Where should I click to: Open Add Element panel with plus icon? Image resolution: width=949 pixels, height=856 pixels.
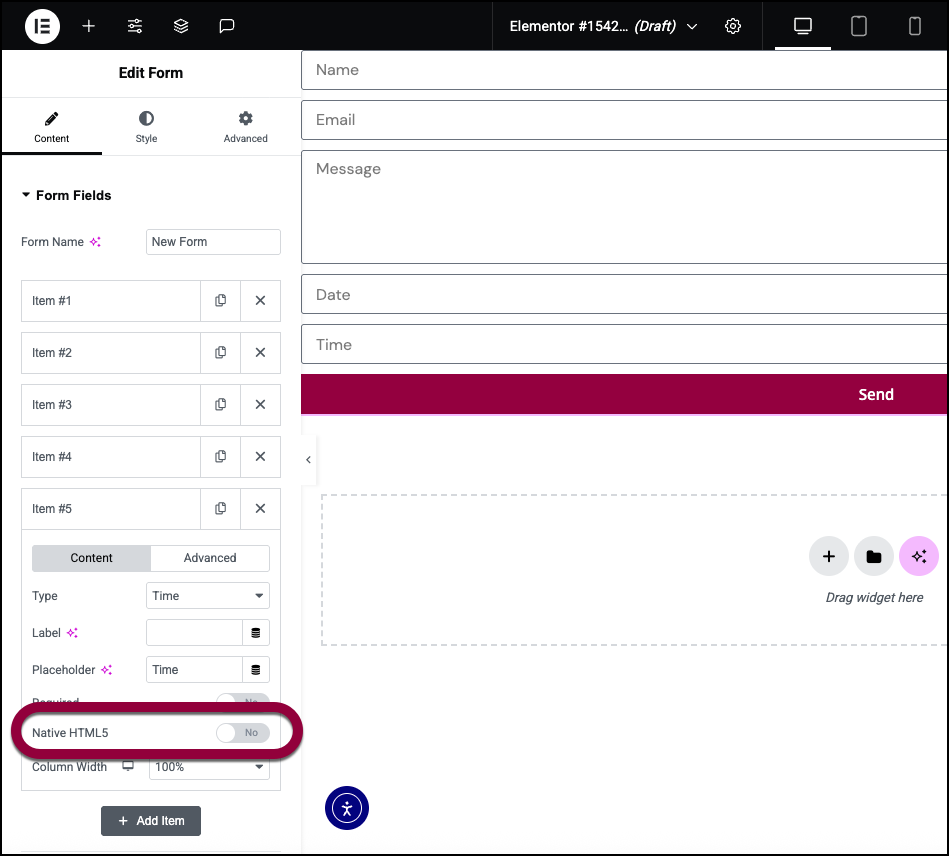89,26
